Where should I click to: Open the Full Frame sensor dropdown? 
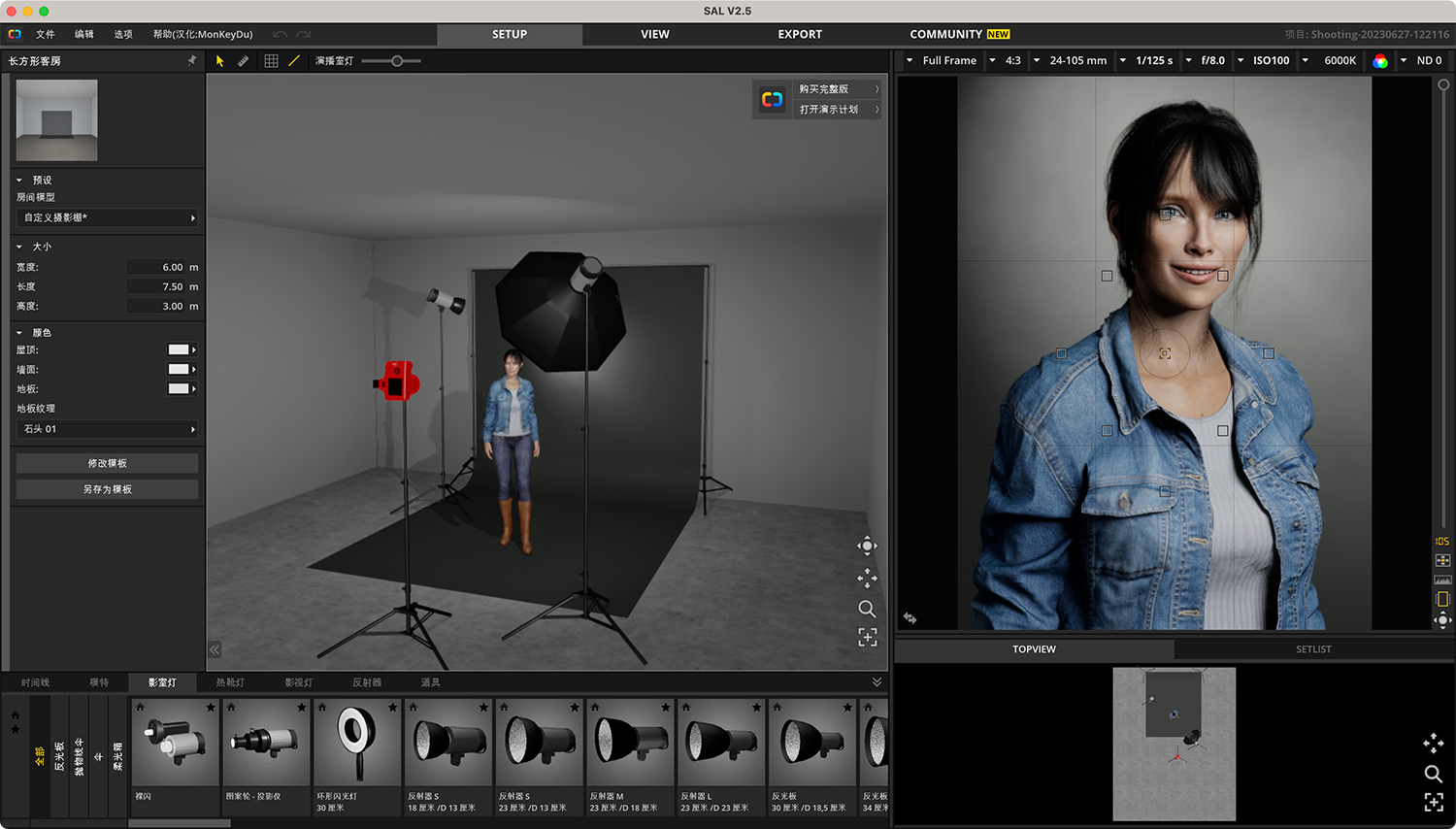pos(945,60)
